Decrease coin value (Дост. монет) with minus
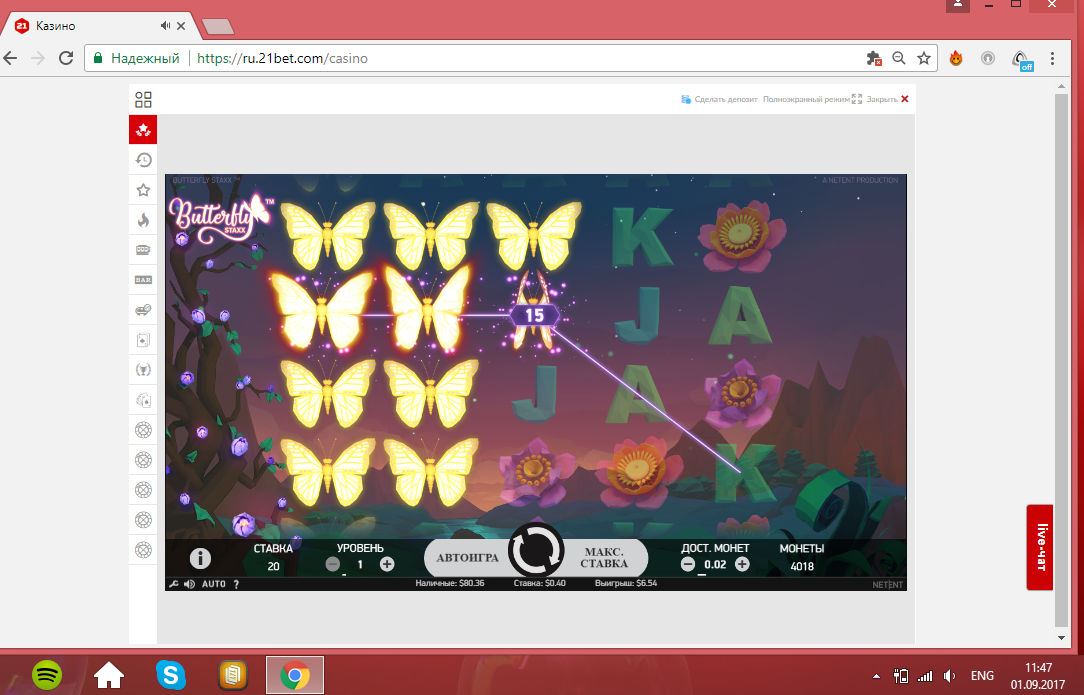This screenshot has width=1084, height=695. tap(688, 564)
